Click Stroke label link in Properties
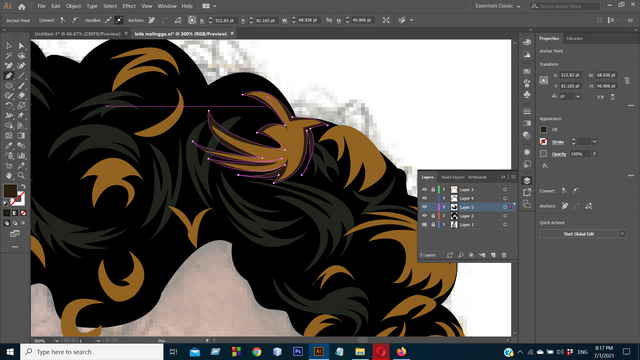 pos(558,142)
